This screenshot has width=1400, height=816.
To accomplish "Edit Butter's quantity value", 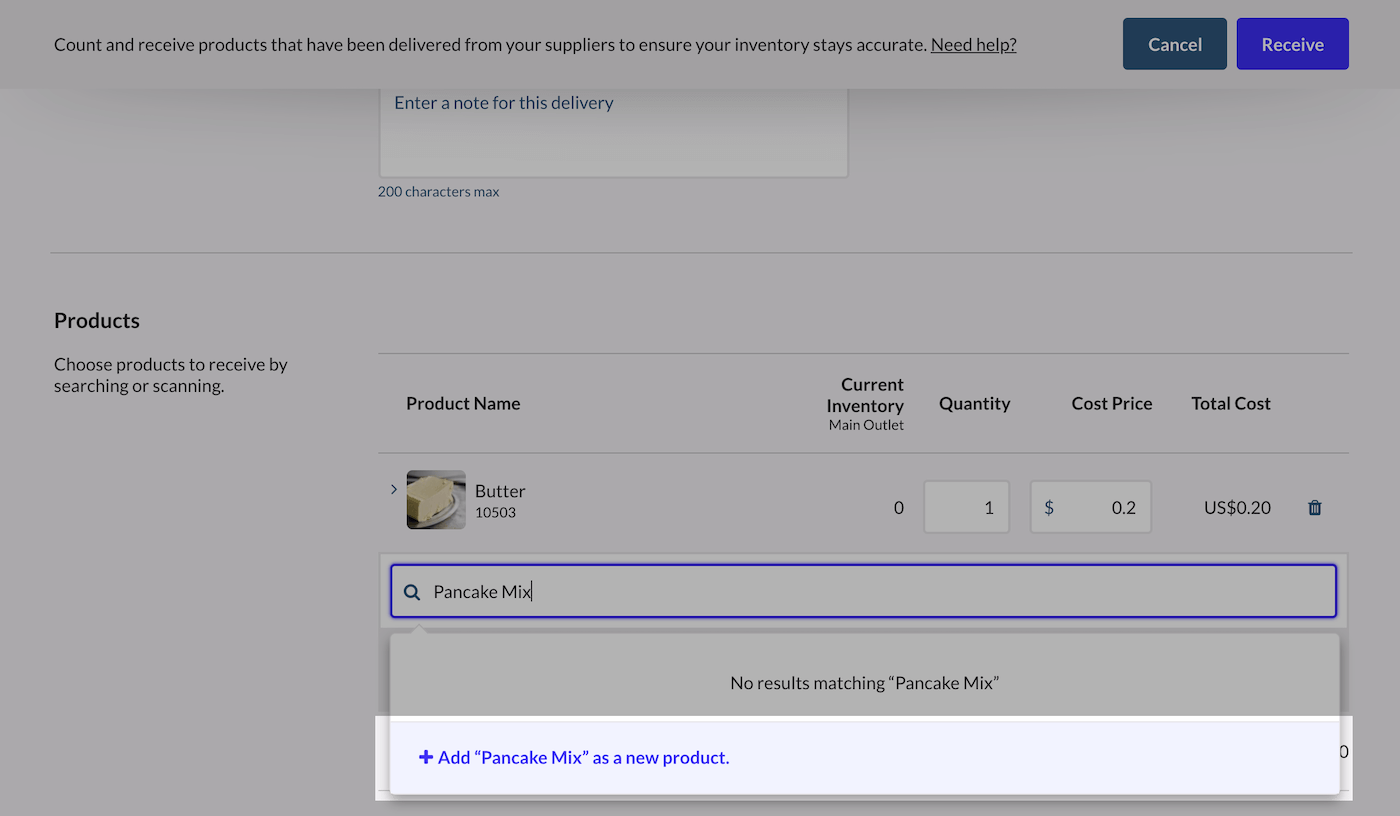I will click(966, 507).
